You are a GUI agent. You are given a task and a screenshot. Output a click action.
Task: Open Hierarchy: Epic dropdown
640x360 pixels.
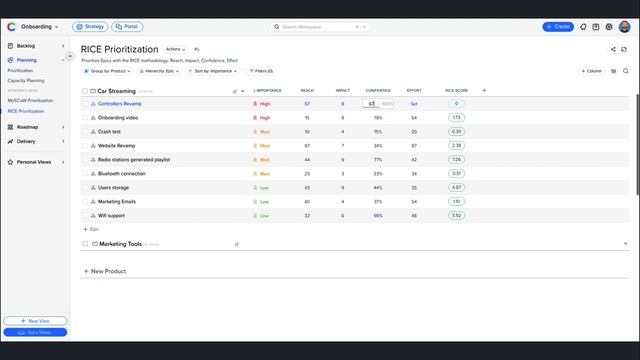point(159,71)
